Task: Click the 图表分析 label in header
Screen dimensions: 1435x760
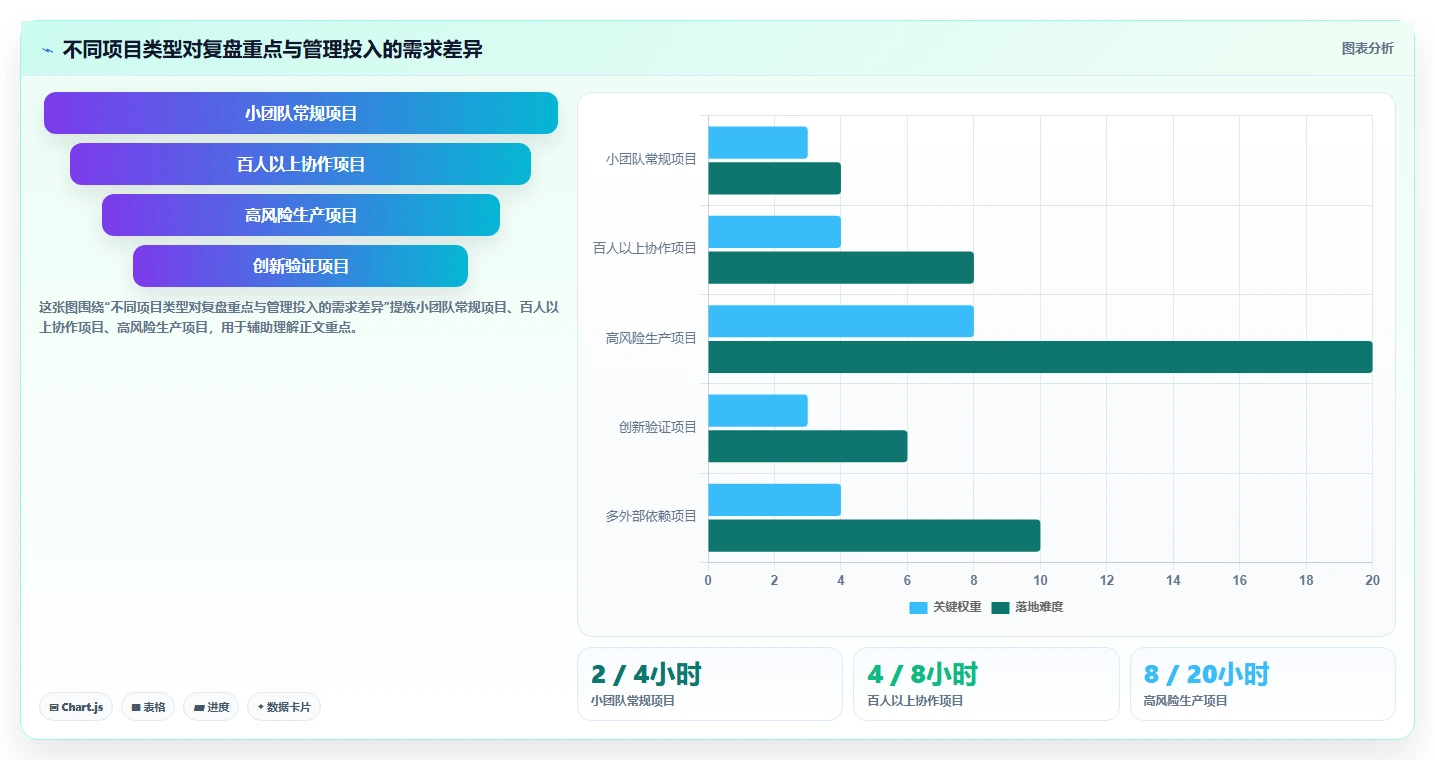Action: point(1367,48)
